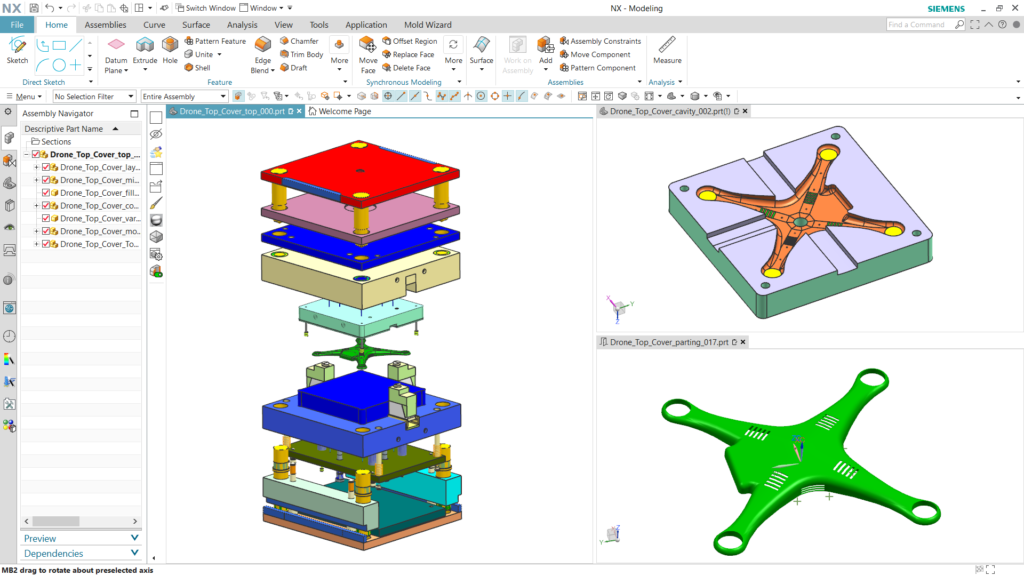This screenshot has height=576, width=1024.
Task: Toggle the Drone_Top_Cover_var component checkbox
Action: point(47,218)
